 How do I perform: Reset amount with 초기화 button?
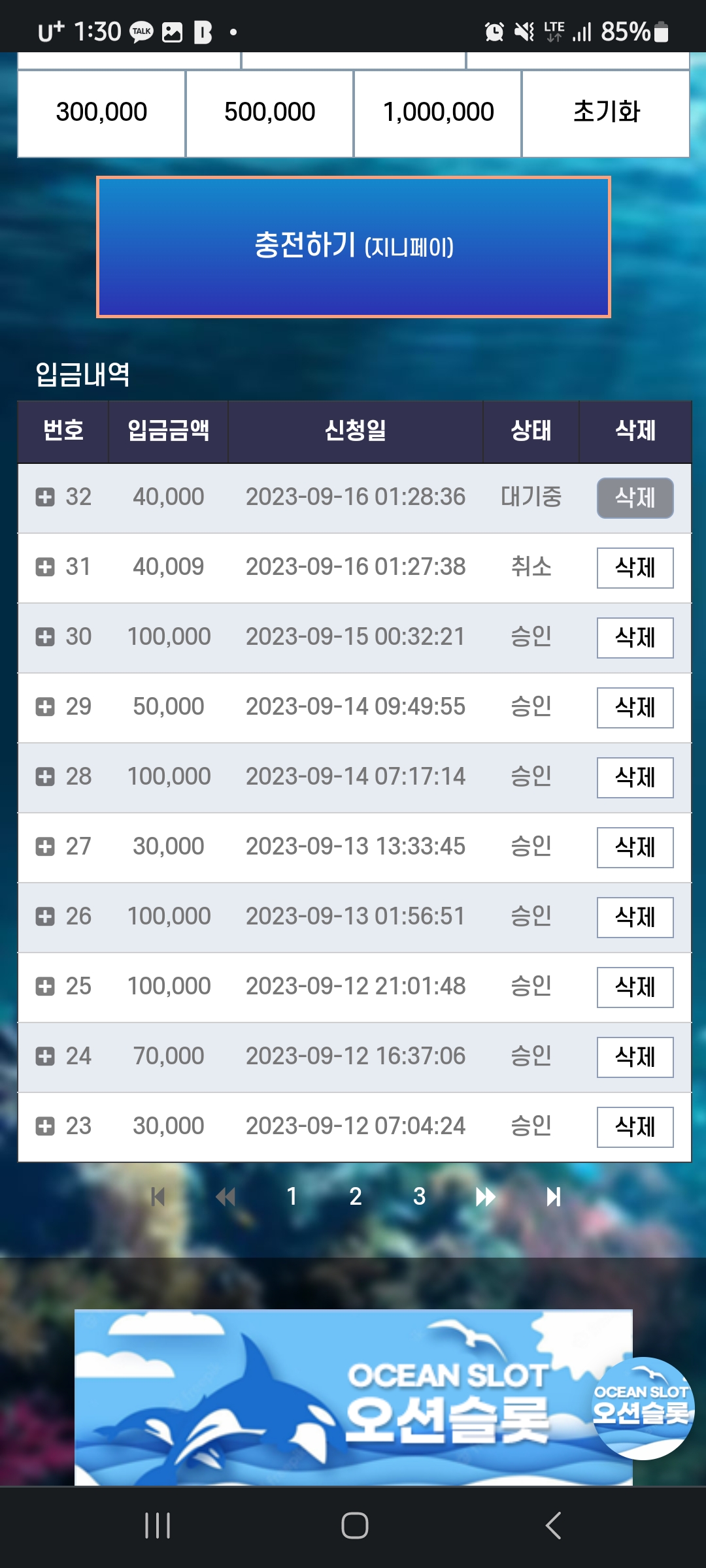(606, 112)
